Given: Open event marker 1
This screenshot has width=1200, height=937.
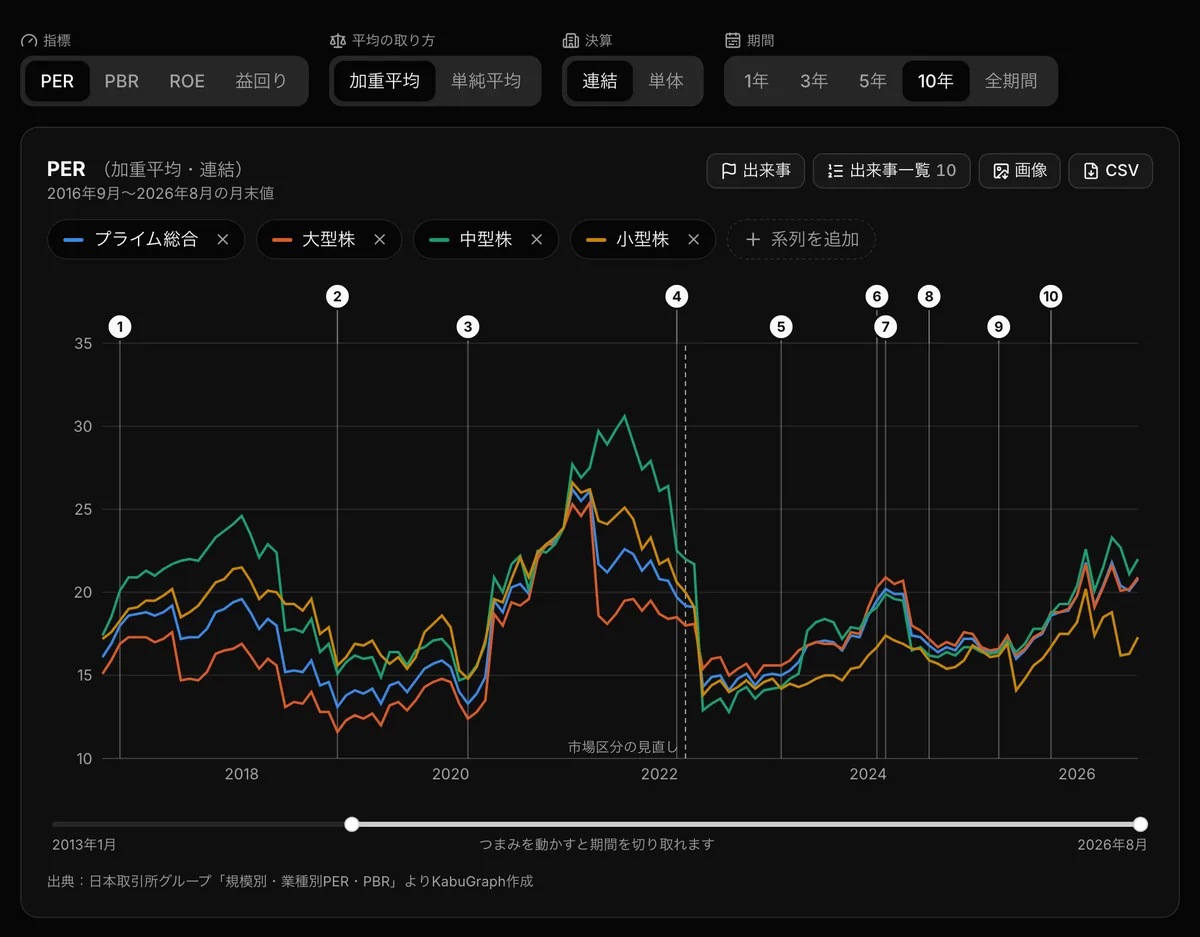Looking at the screenshot, I should 120,326.
